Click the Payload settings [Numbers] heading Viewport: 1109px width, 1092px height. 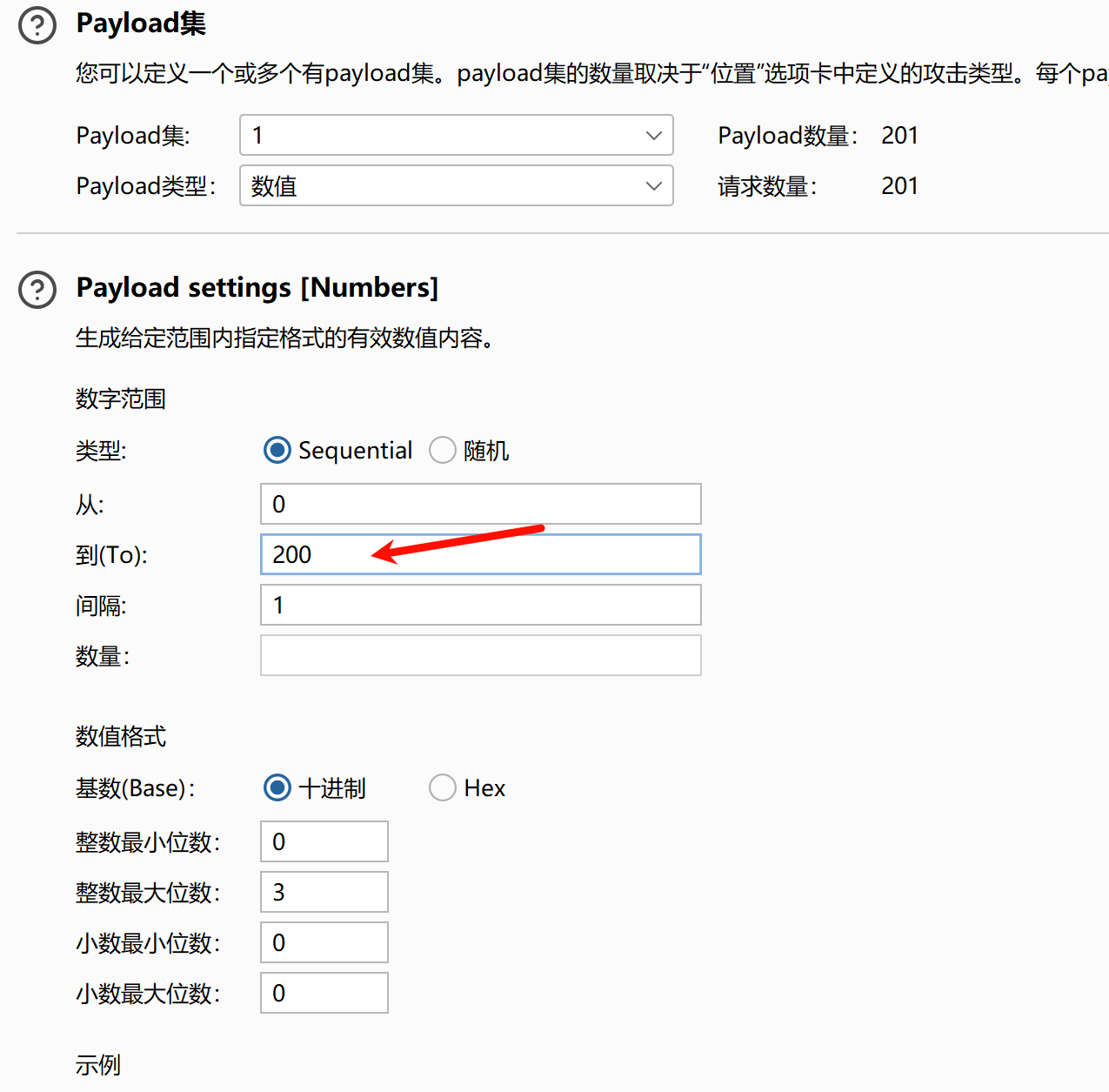[x=257, y=287]
